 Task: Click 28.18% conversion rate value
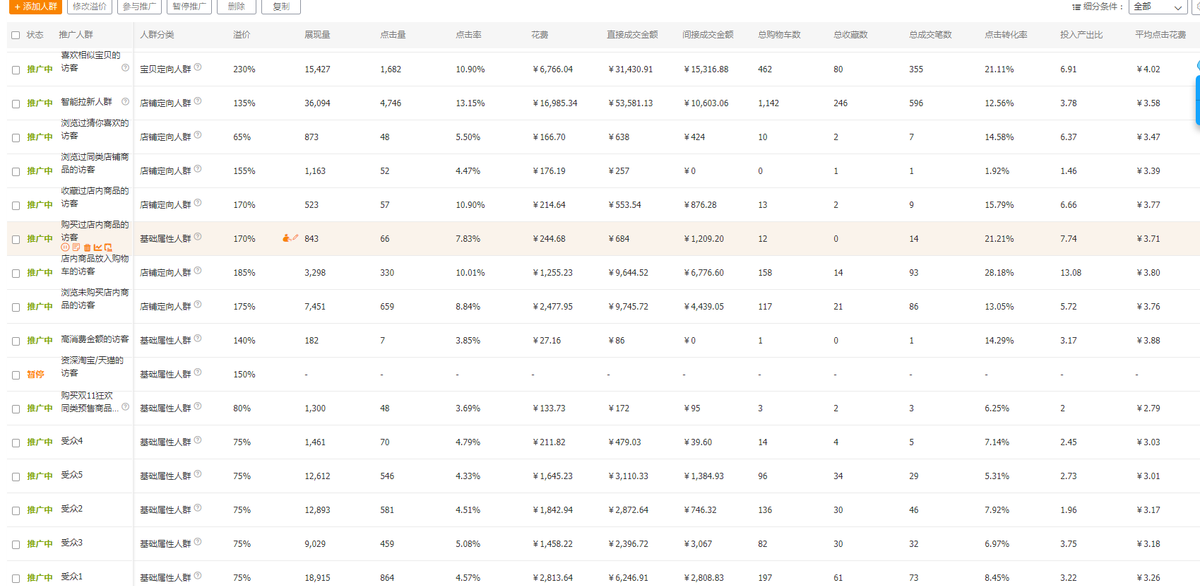pos(999,273)
